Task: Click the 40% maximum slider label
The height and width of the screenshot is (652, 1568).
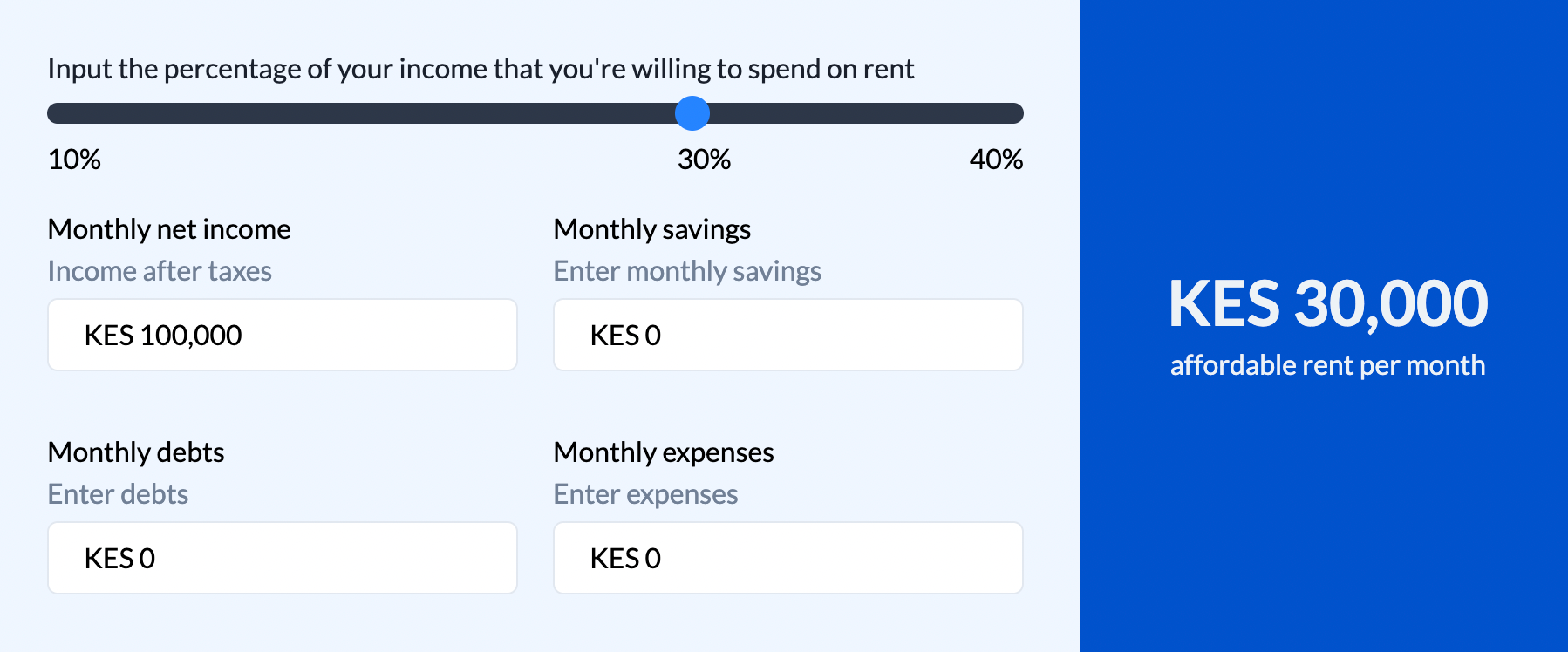Action: click(x=996, y=160)
